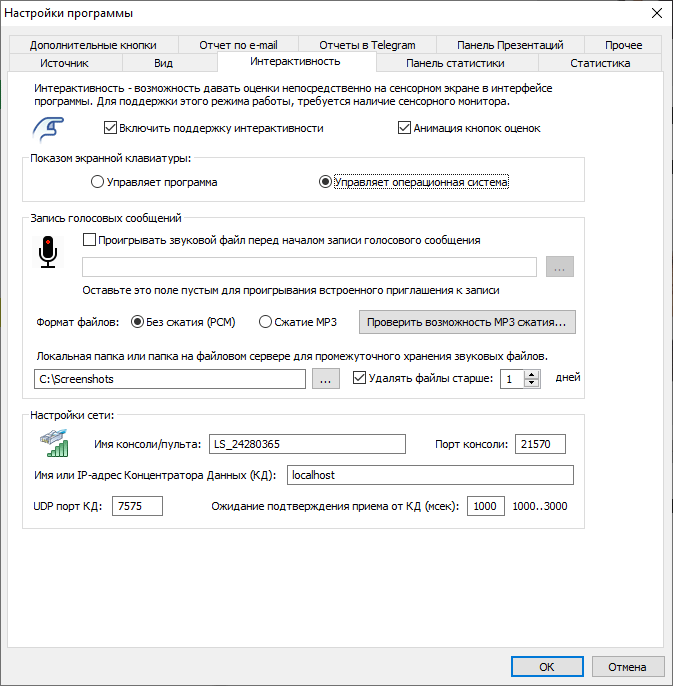
Task: Click the microphone voice recording icon
Action: coord(48,253)
